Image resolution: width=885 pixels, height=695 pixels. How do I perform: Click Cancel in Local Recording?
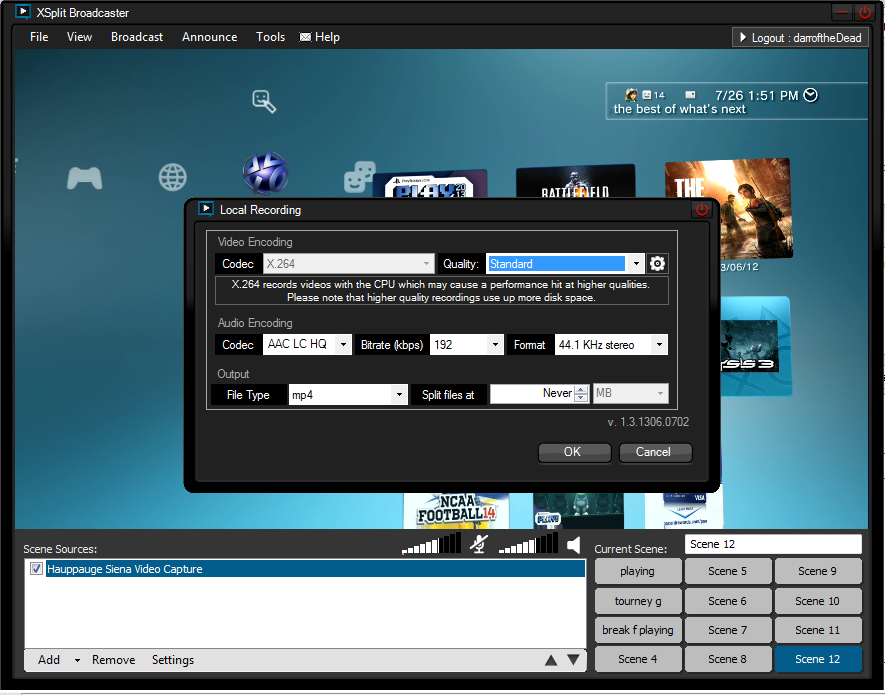pos(655,452)
